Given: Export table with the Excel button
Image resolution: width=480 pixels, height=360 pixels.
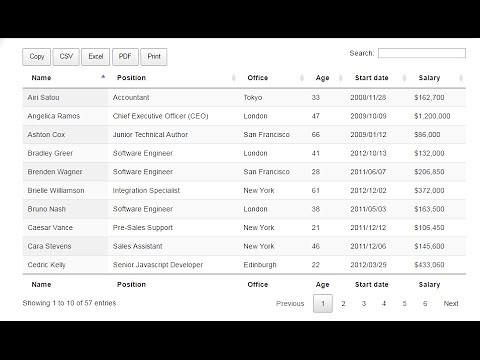Looking at the screenshot, I should pyautogui.click(x=95, y=57).
